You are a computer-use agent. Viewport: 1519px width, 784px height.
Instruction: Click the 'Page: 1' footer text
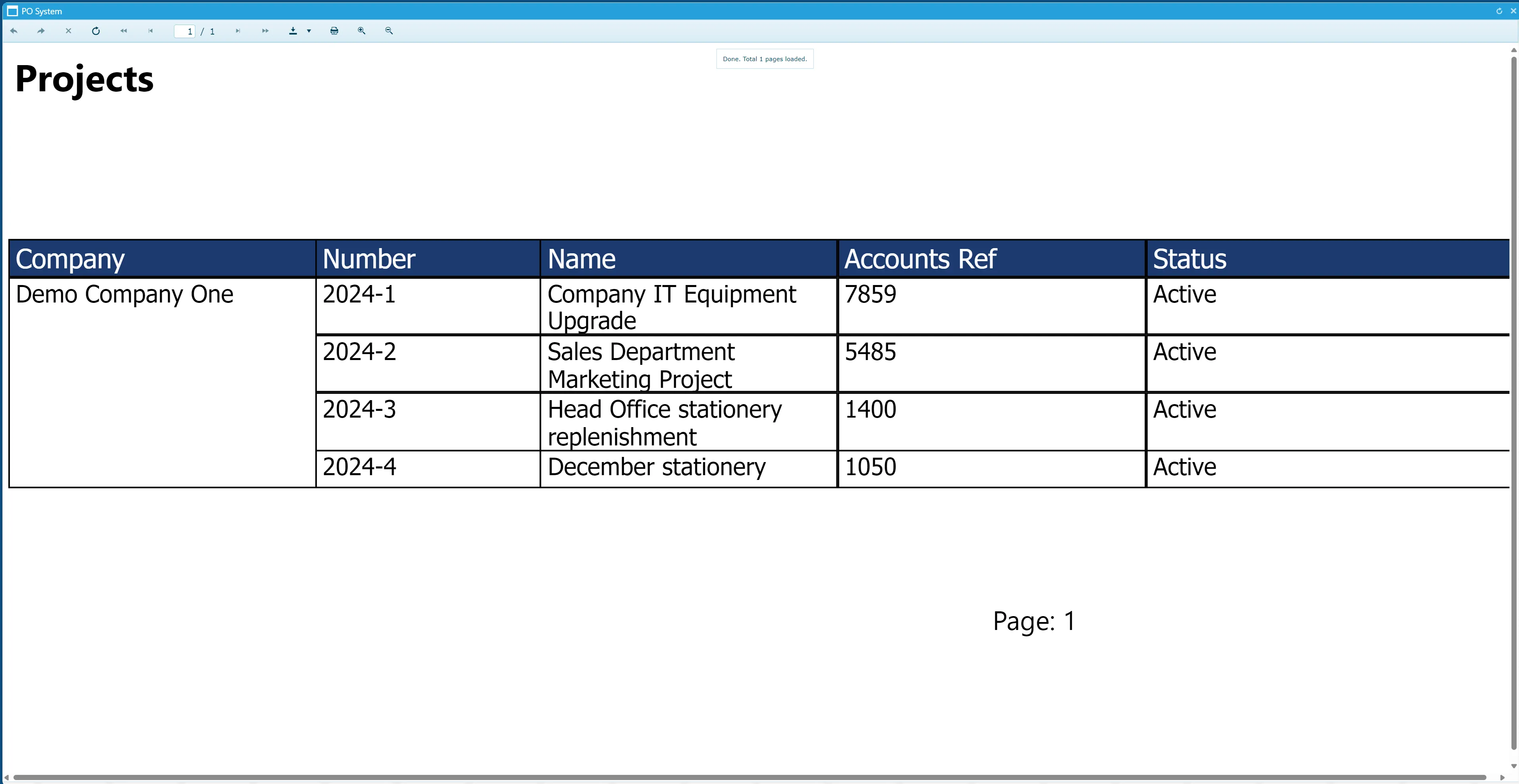tap(1034, 622)
